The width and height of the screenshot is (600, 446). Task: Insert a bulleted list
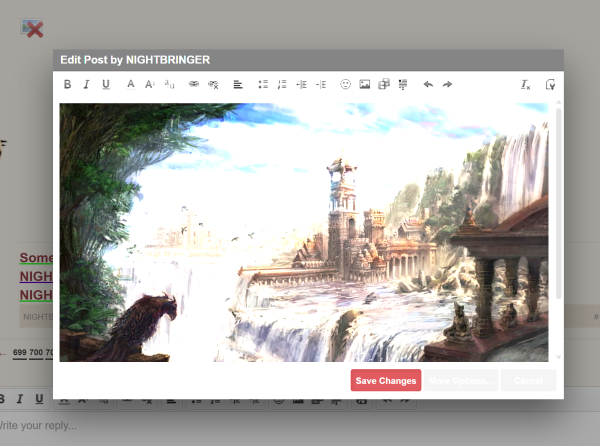click(x=263, y=85)
